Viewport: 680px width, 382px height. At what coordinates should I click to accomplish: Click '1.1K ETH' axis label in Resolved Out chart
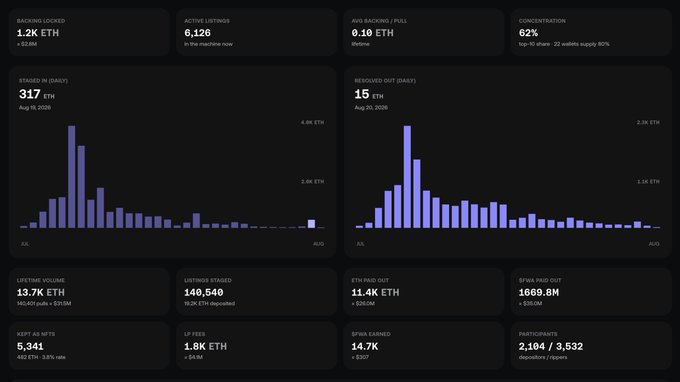point(648,182)
